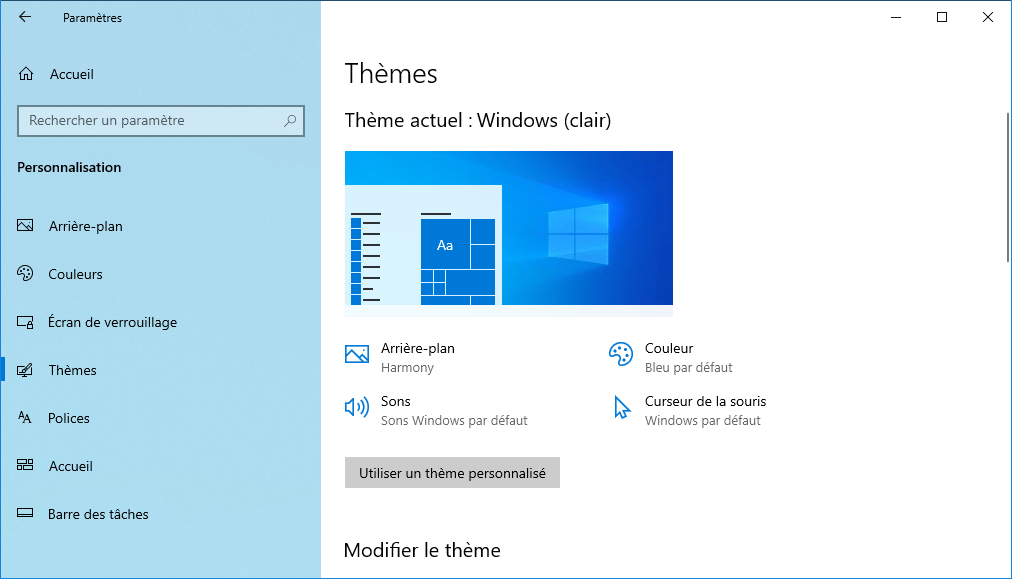Open Sons Windows par défaut link
The width and height of the screenshot is (1012, 579).
coord(436,411)
